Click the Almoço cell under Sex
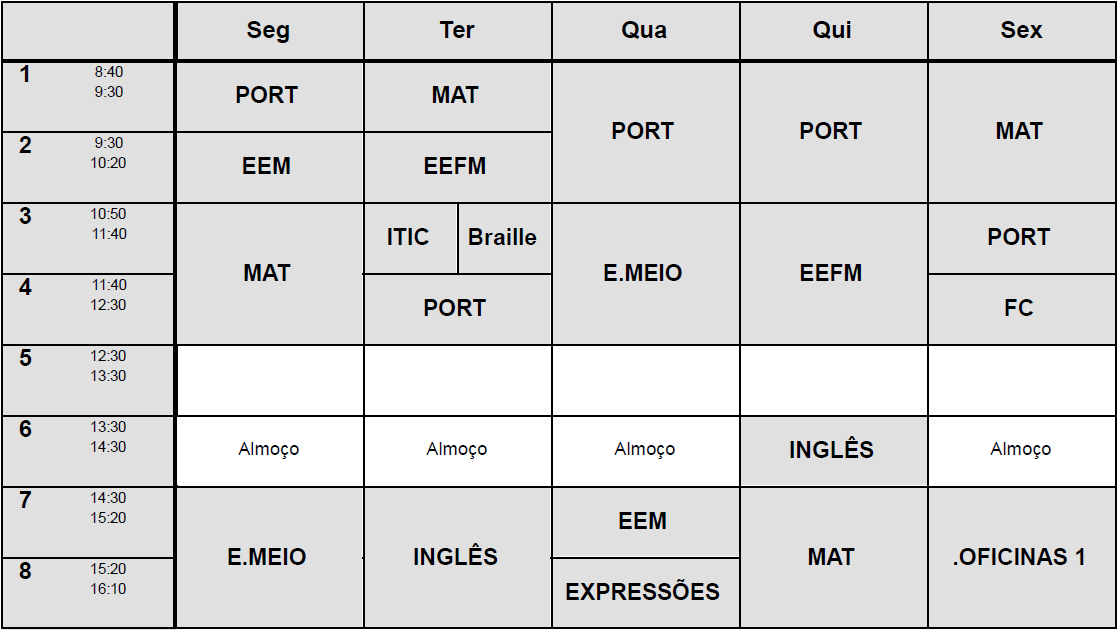This screenshot has width=1117, height=630. pyautogui.click(x=1020, y=450)
